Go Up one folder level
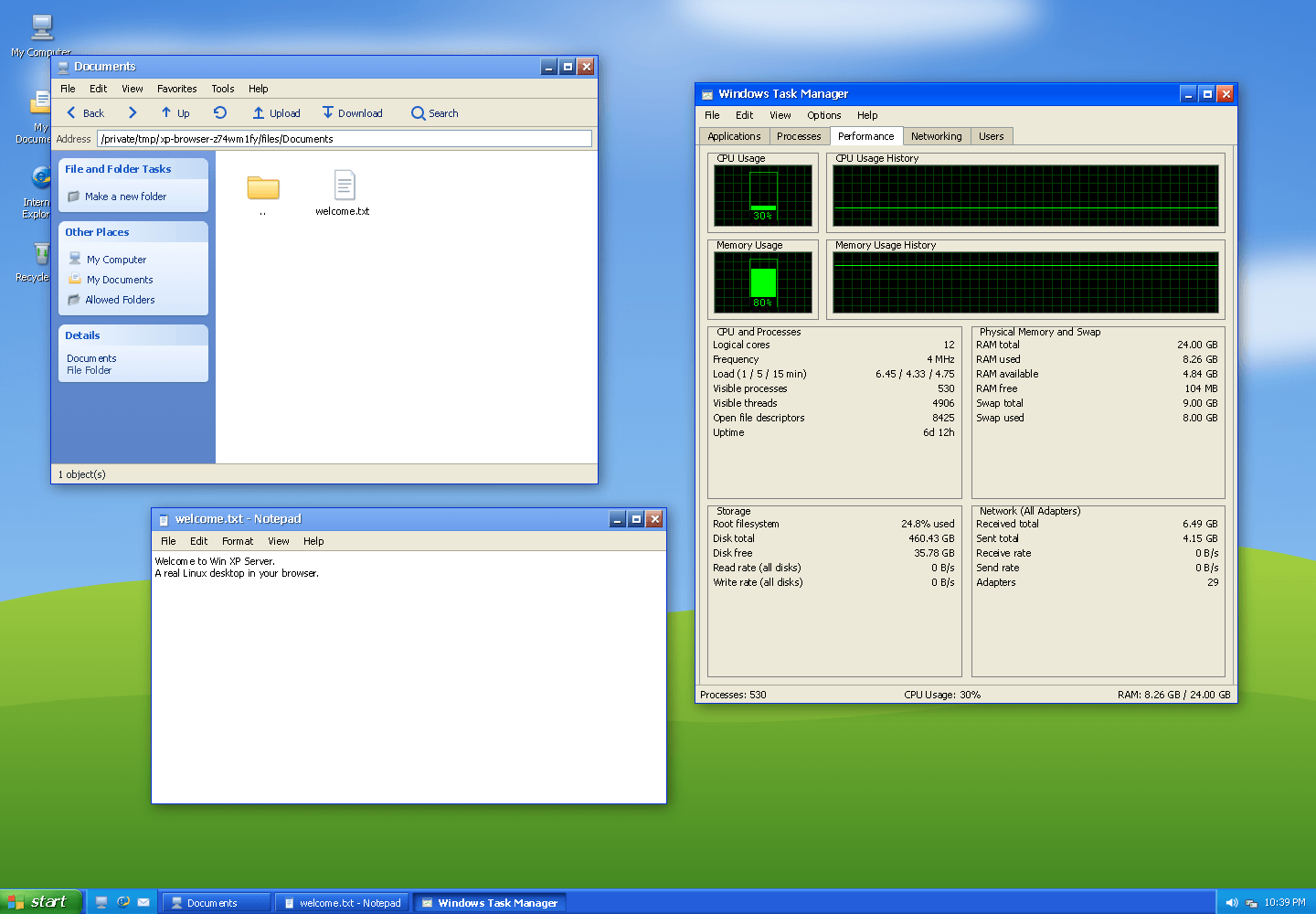The height and width of the screenshot is (914, 1316). coord(175,113)
